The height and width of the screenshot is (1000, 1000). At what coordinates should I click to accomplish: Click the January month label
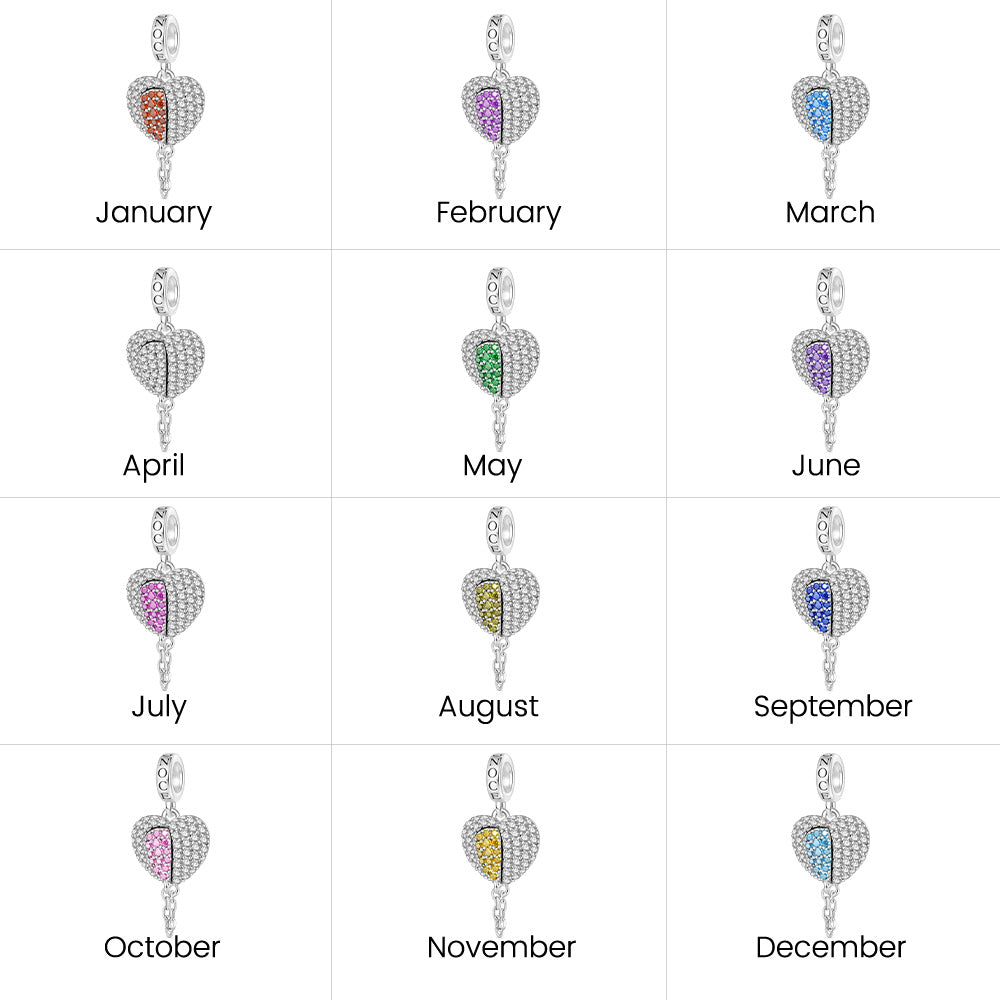[154, 213]
